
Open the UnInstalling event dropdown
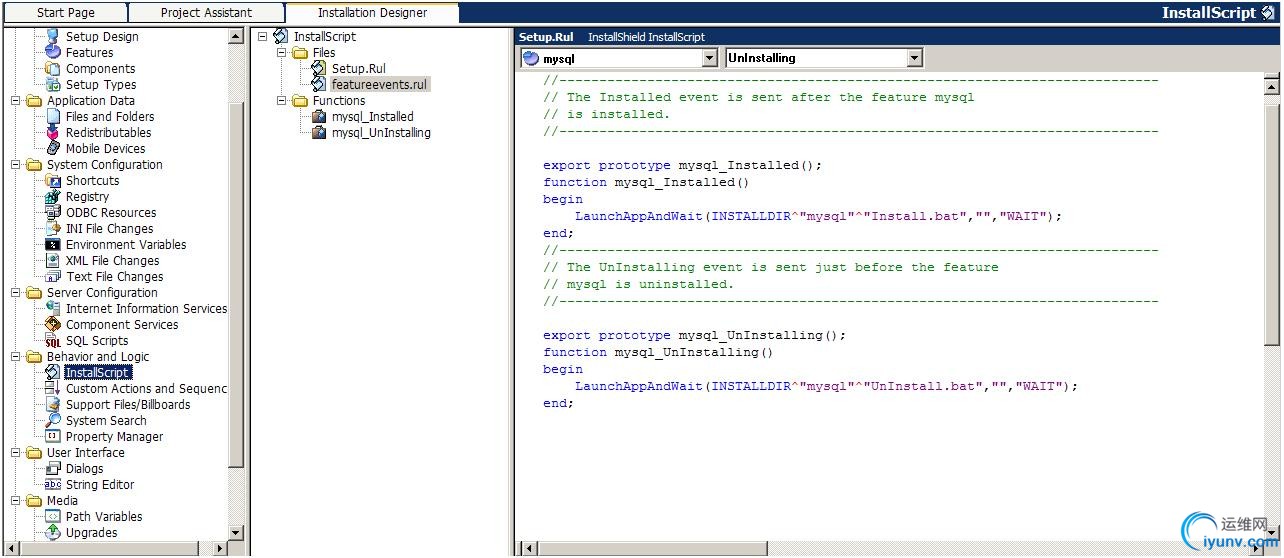tap(914, 59)
